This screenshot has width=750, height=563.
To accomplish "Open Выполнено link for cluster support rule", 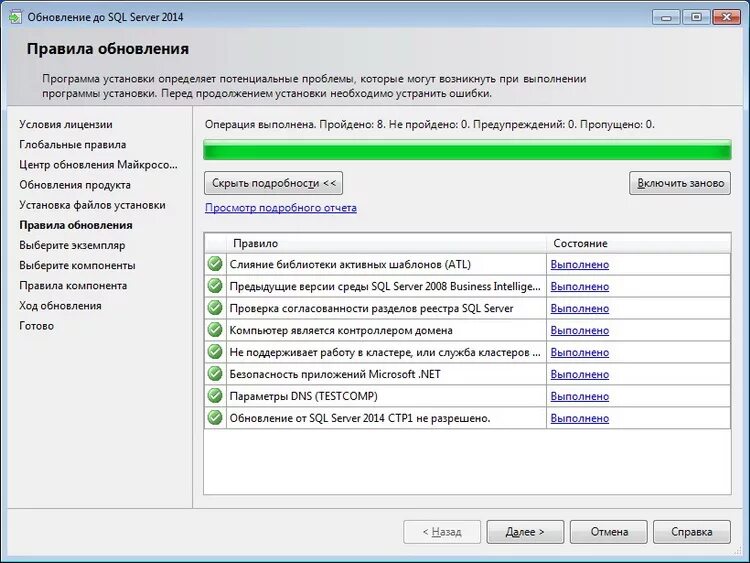I will pos(580,353).
